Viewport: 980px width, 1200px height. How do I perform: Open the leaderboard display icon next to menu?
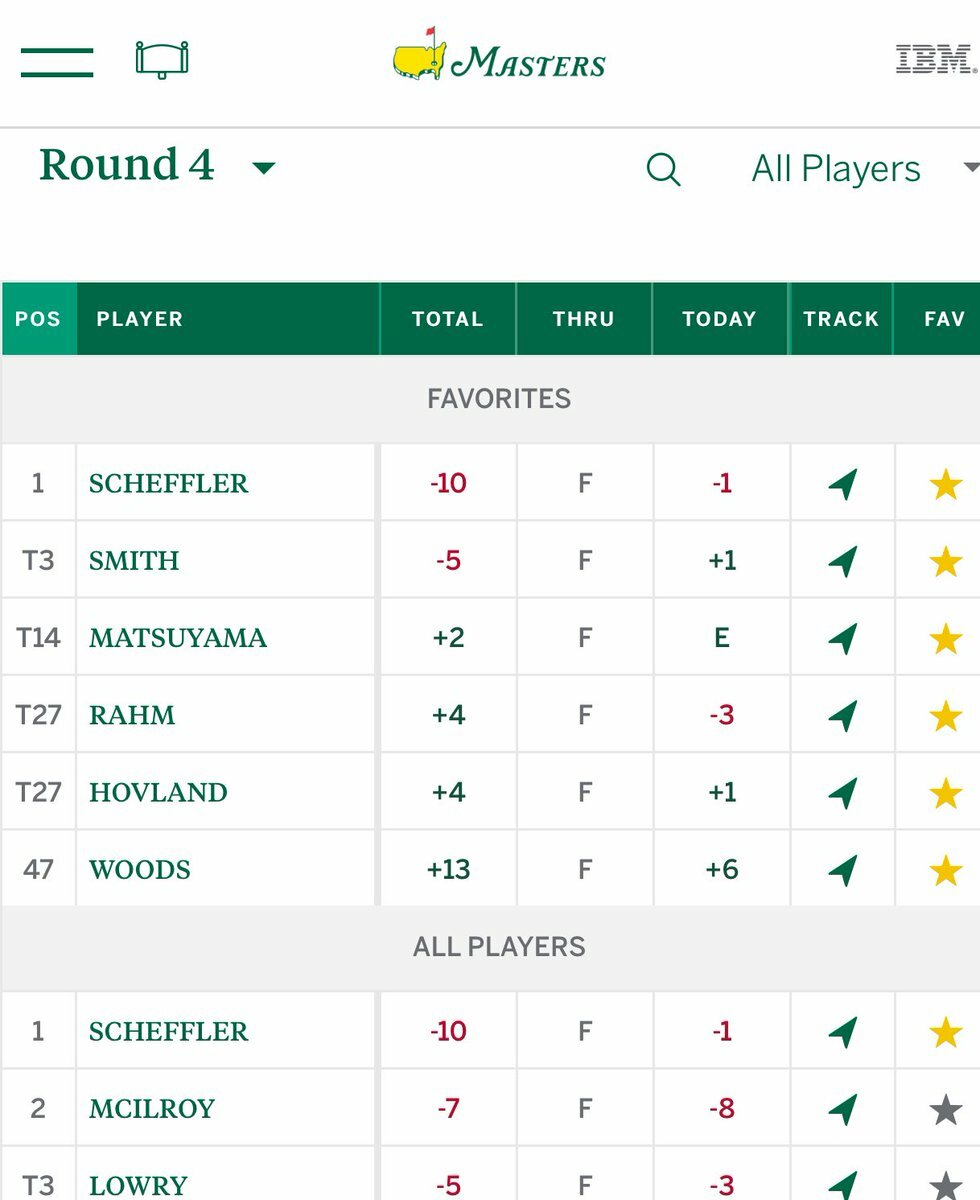pyautogui.click(x=162, y=60)
